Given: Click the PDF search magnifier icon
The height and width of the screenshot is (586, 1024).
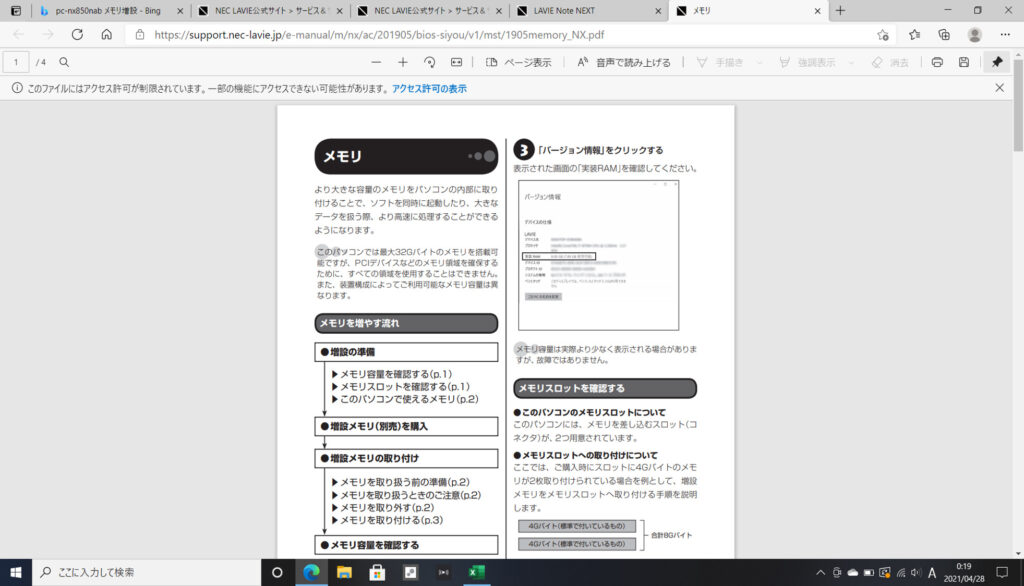Looking at the screenshot, I should click(x=64, y=62).
